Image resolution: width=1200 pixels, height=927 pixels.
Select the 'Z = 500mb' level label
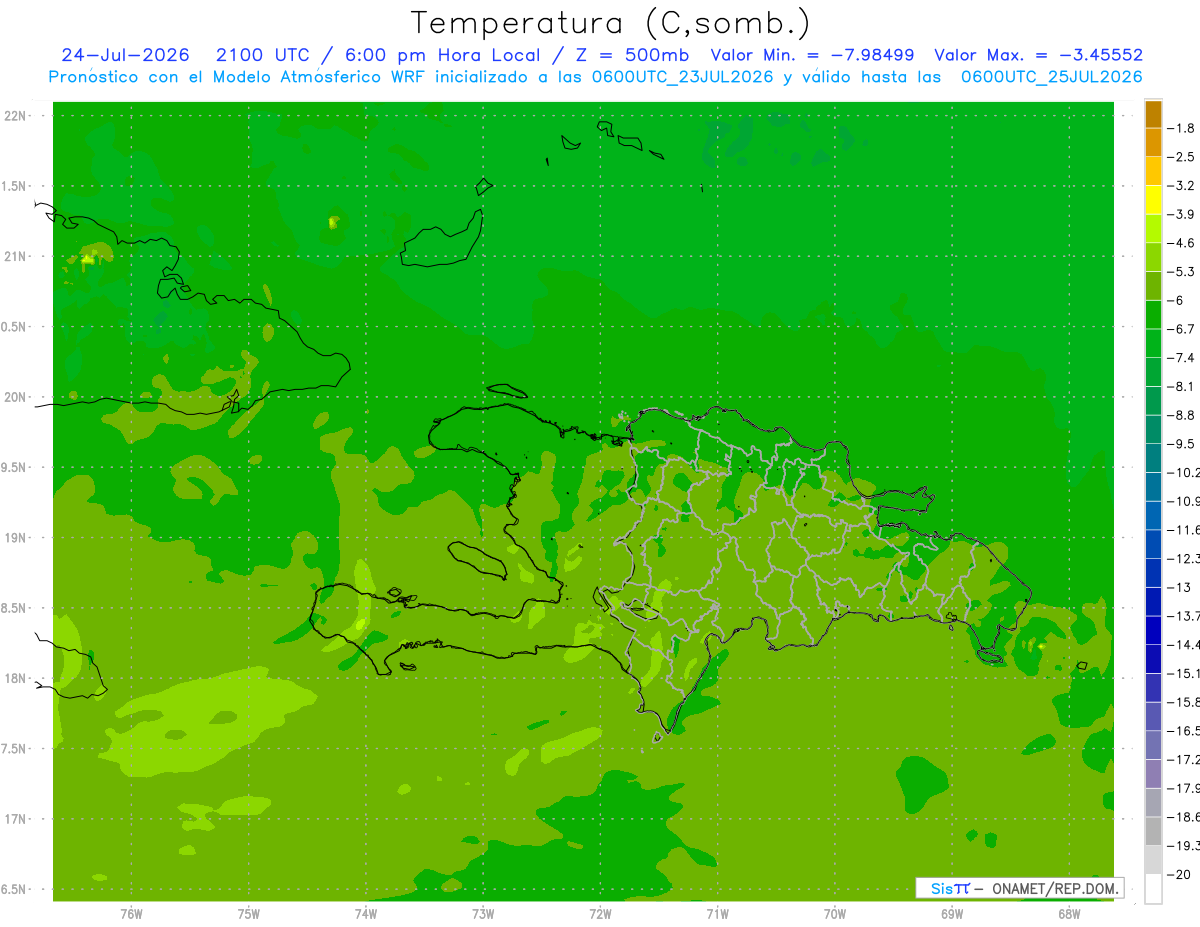click(634, 55)
